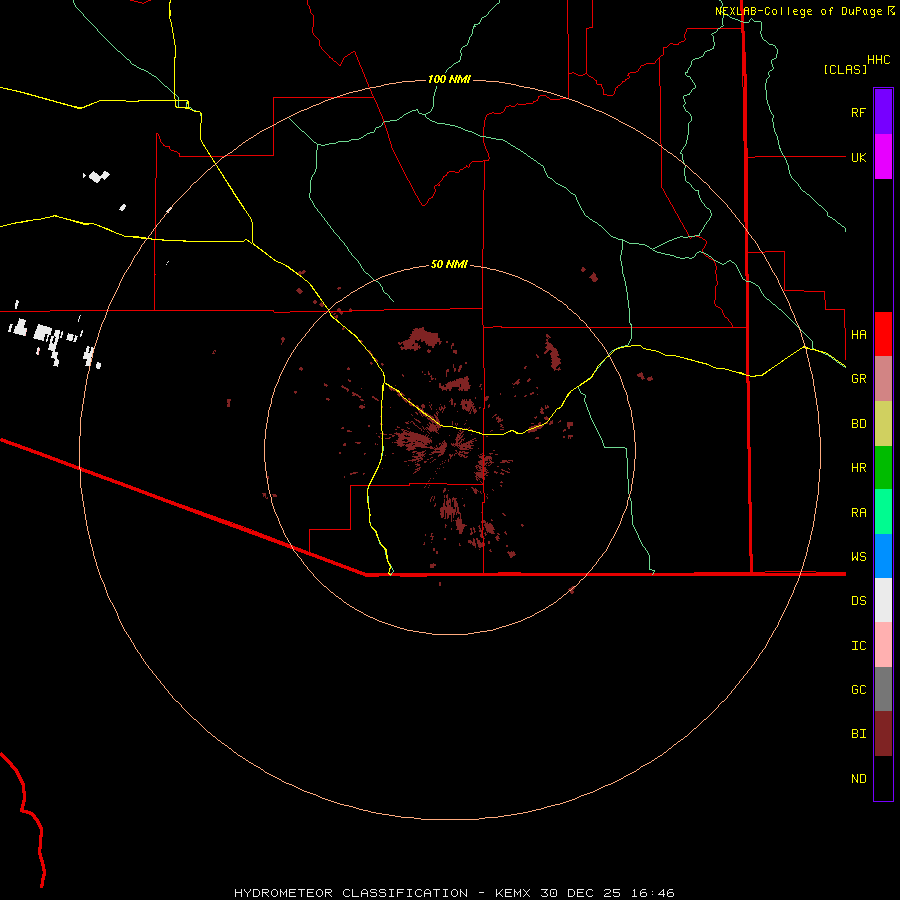Click the GR legend label
Image resolution: width=900 pixels, height=900 pixels.
tap(858, 379)
